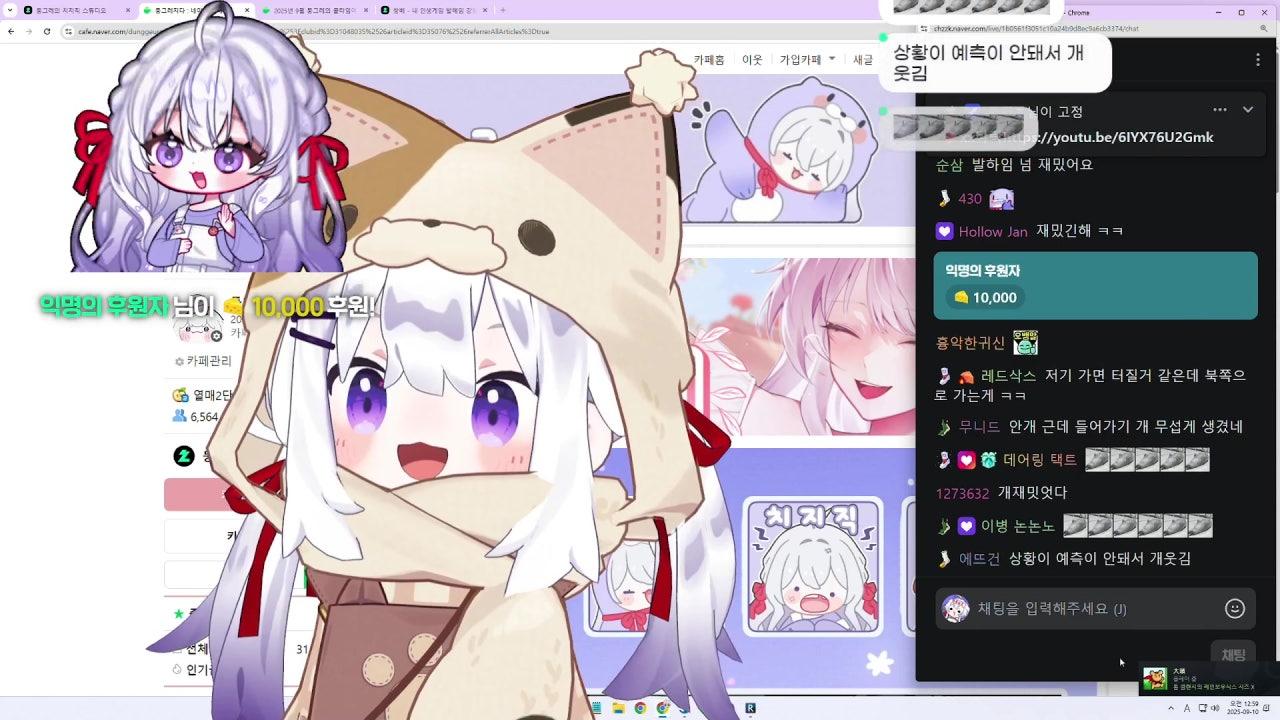Click the username 테어링 택트 in chat

pyautogui.click(x=1040, y=460)
